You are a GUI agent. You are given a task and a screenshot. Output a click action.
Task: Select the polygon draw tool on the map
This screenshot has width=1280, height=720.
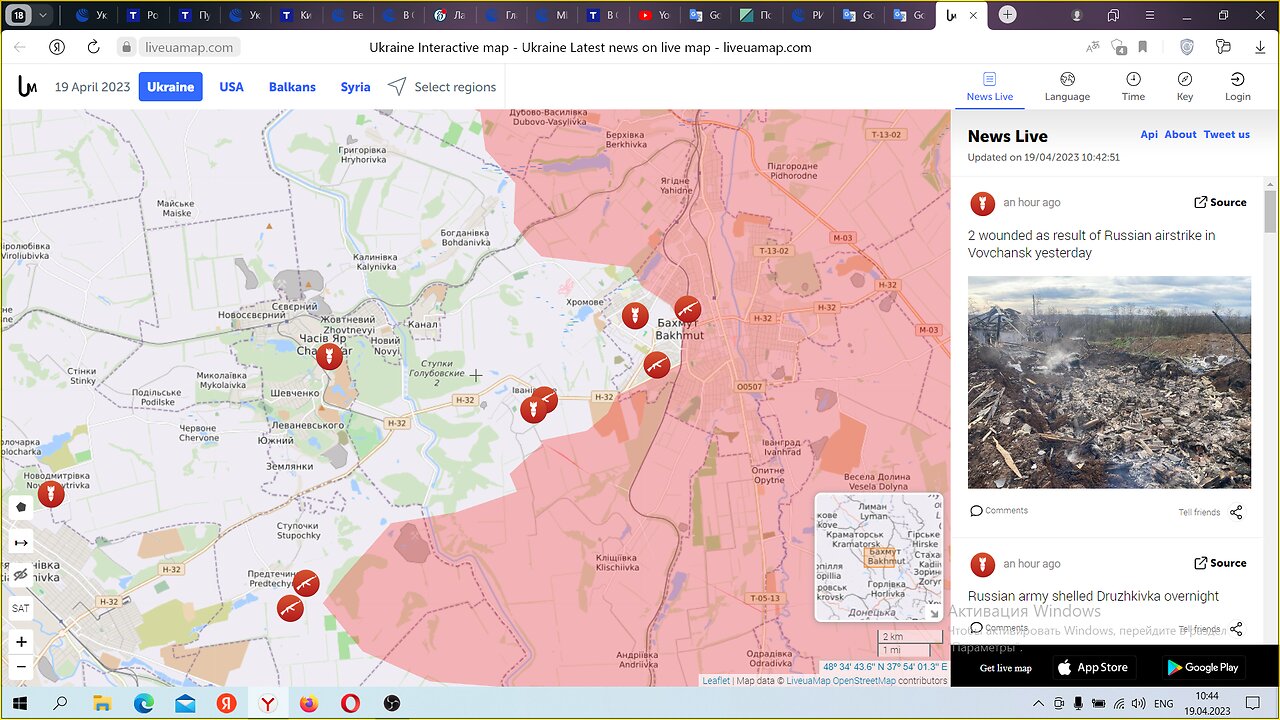(x=21, y=507)
